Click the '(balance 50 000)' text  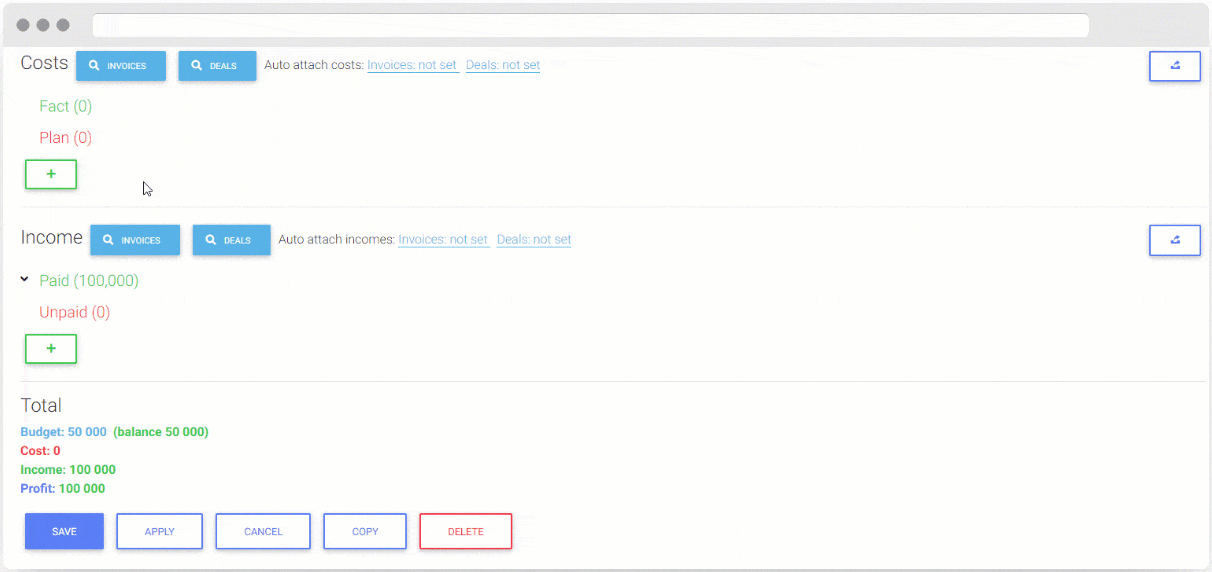[x=161, y=432]
